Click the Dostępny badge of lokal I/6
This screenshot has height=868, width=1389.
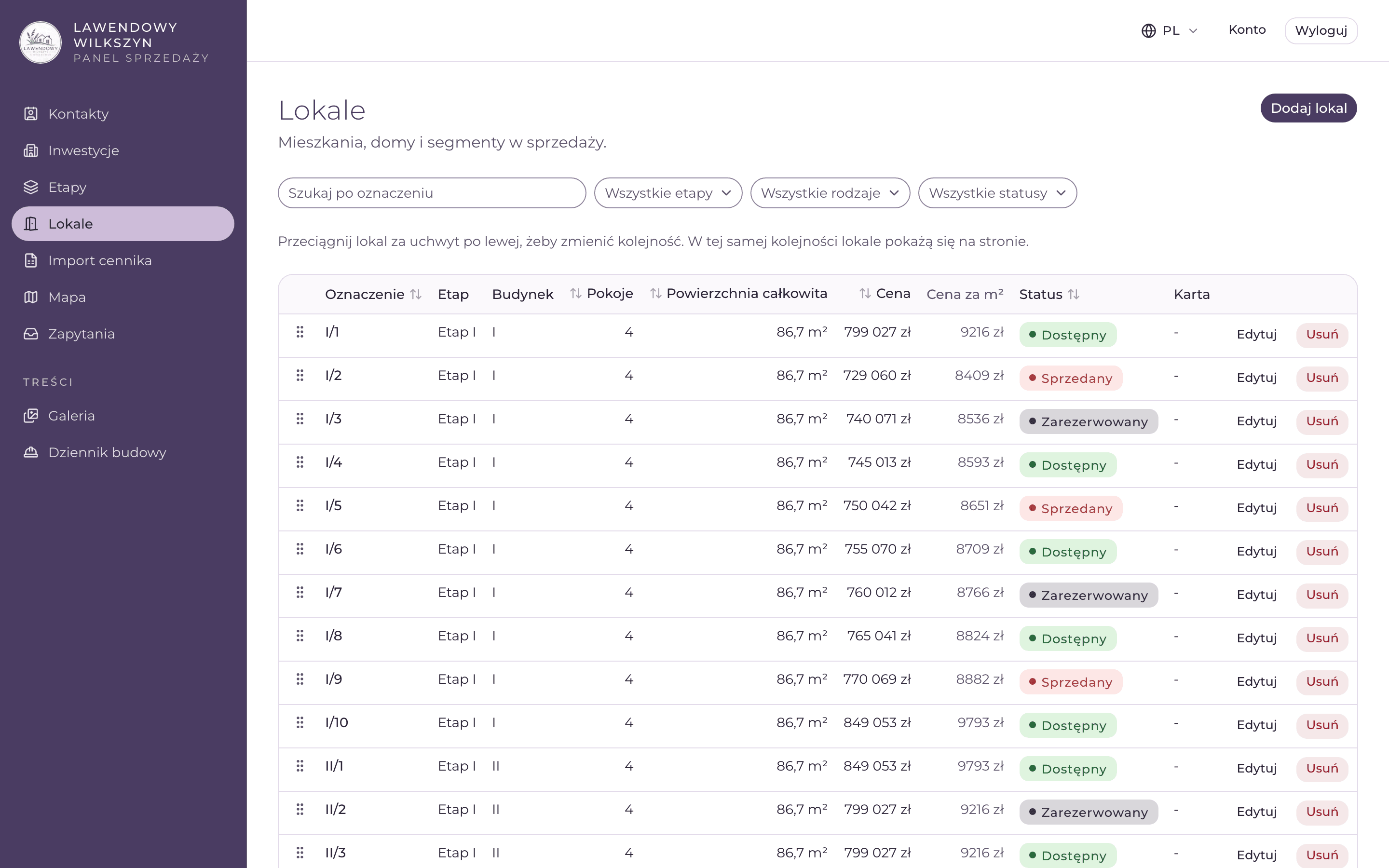click(1068, 552)
